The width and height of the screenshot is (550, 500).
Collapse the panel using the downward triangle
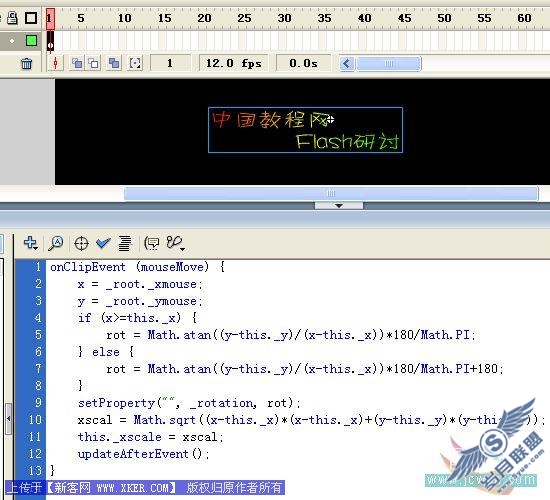(x=339, y=206)
